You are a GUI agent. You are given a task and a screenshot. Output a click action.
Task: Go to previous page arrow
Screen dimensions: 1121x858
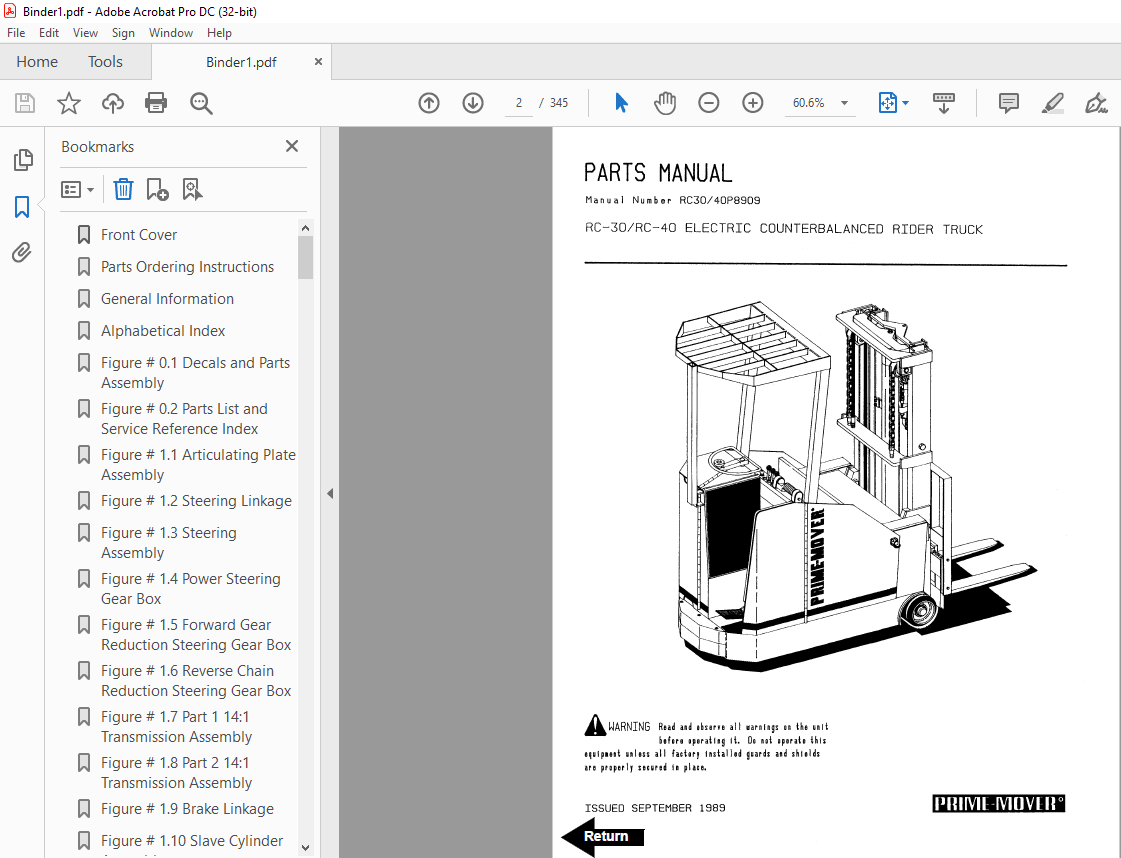click(x=429, y=103)
